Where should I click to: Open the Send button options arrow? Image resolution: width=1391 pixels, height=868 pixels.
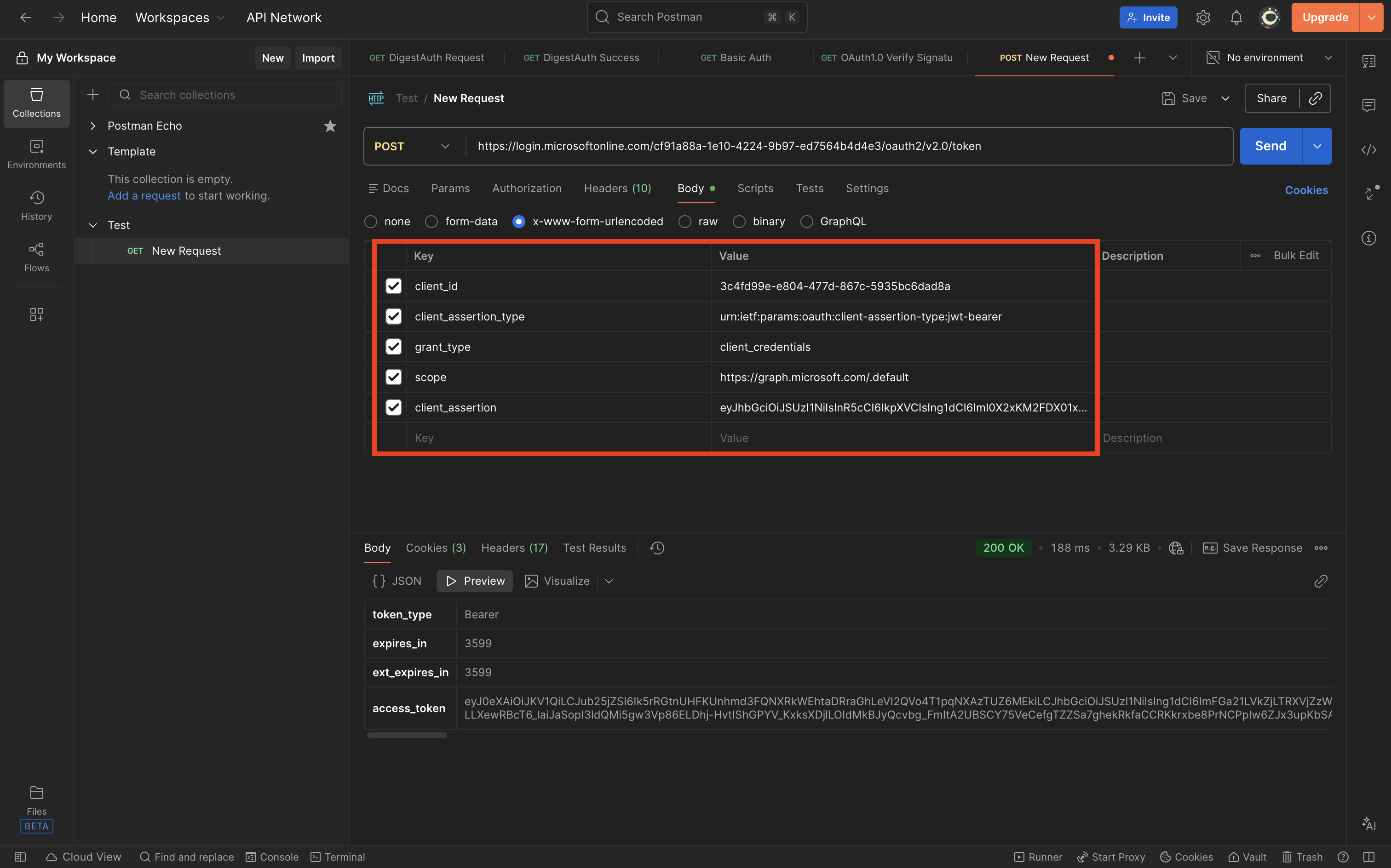[x=1317, y=146]
